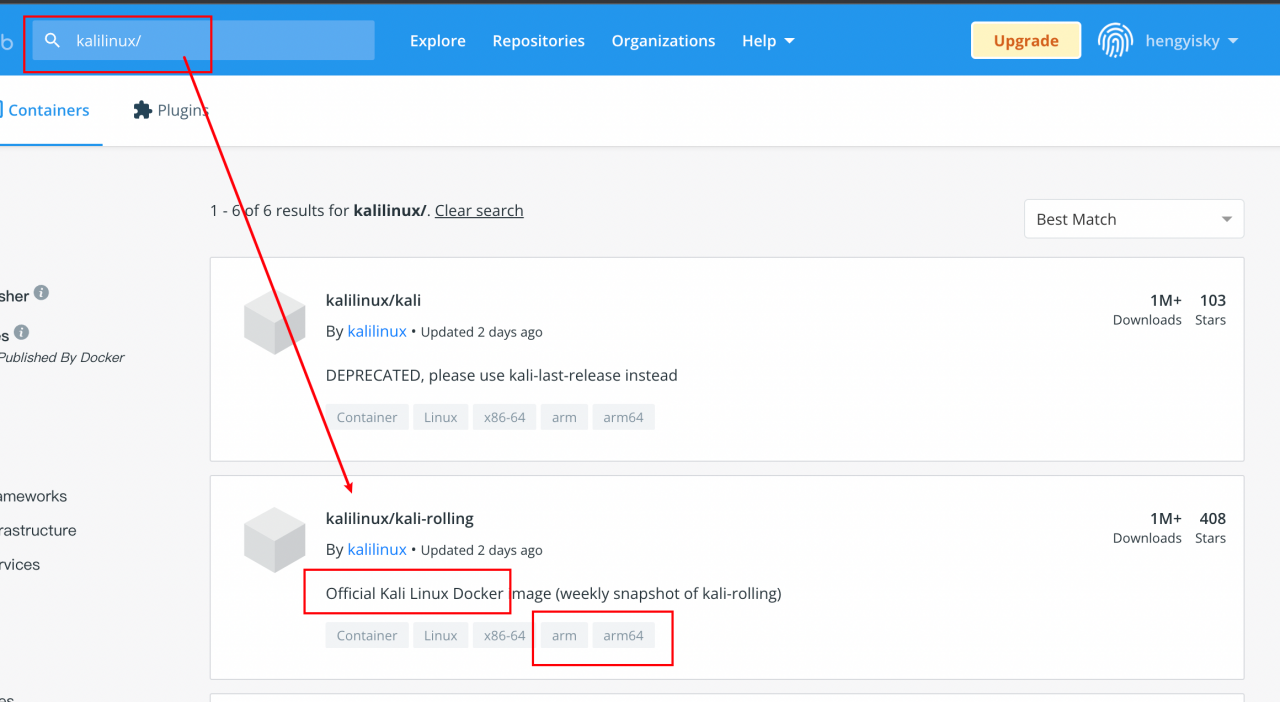
Task: Open the Explore menu item
Action: pos(438,41)
